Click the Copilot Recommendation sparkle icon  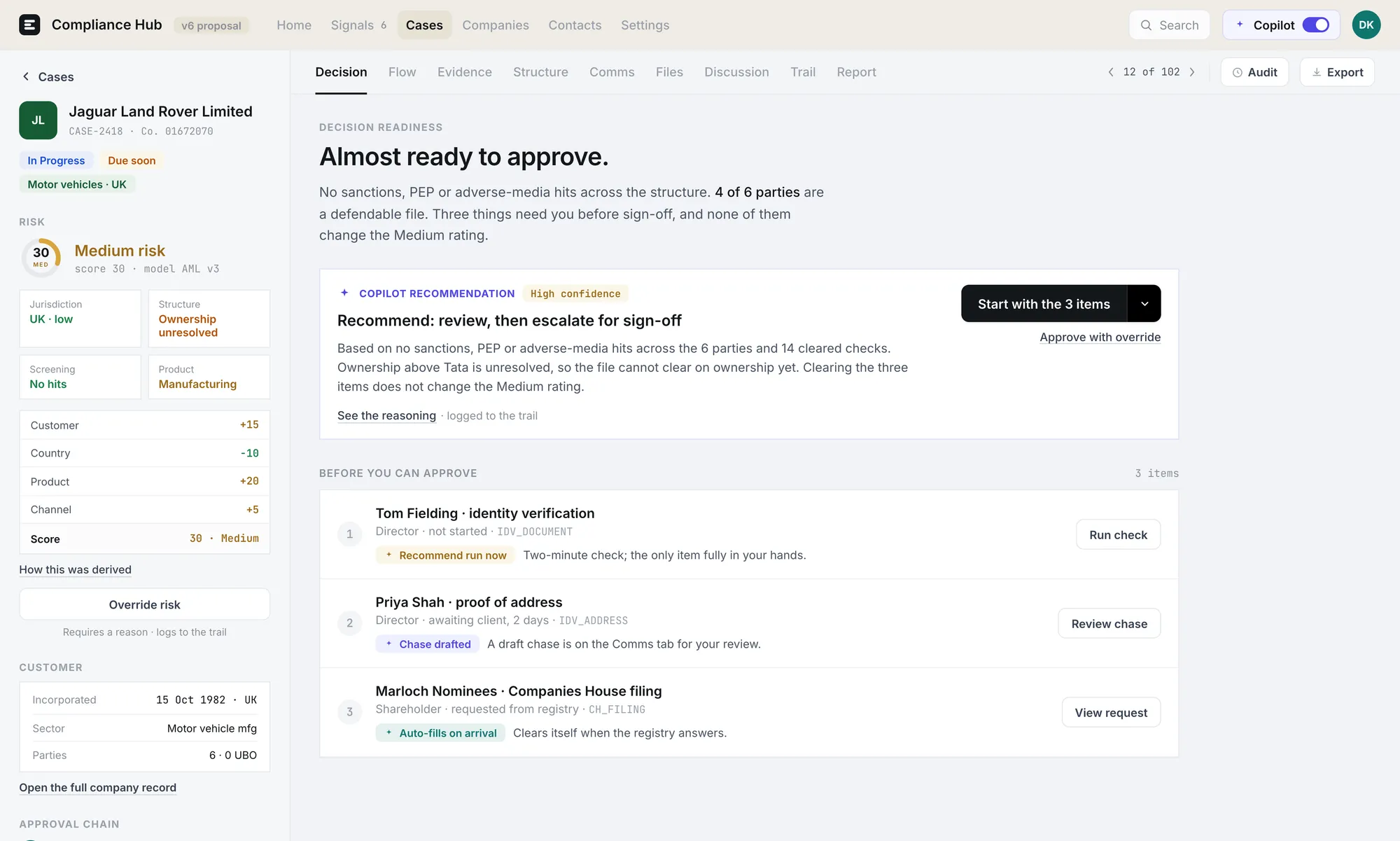pyautogui.click(x=344, y=293)
